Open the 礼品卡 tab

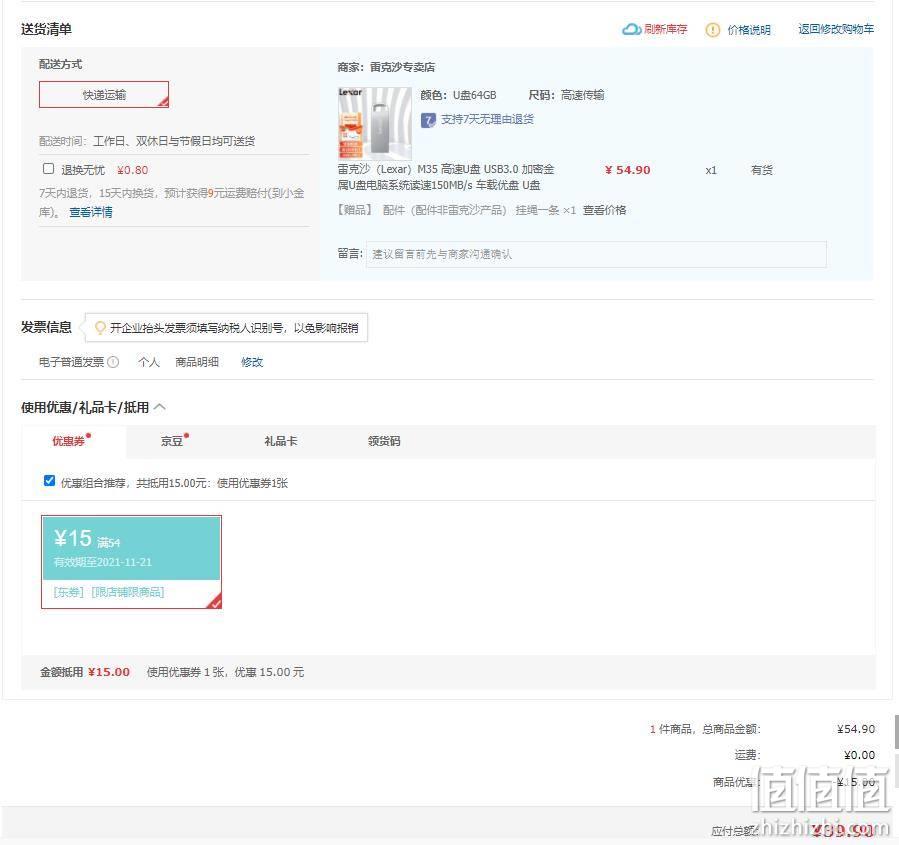coord(281,441)
